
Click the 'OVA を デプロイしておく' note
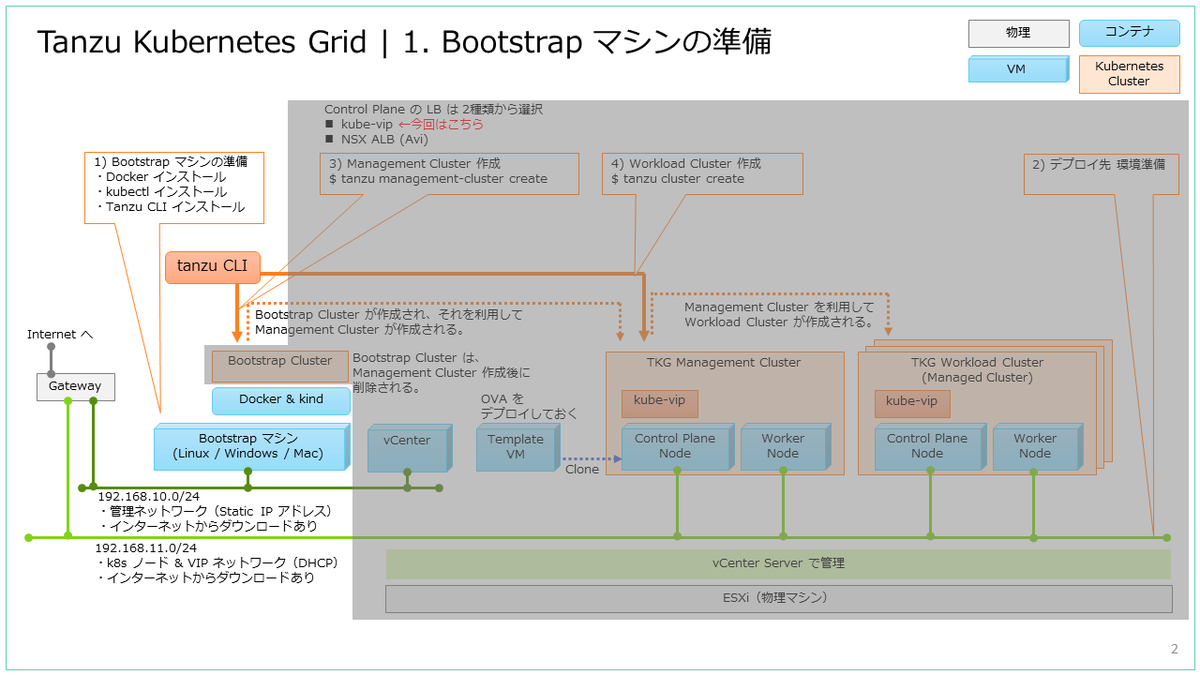[x=529, y=406]
